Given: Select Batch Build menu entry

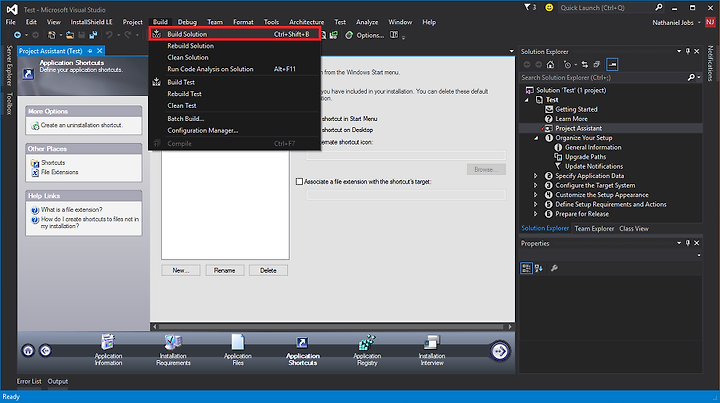Looking at the screenshot, I should pos(235,118).
